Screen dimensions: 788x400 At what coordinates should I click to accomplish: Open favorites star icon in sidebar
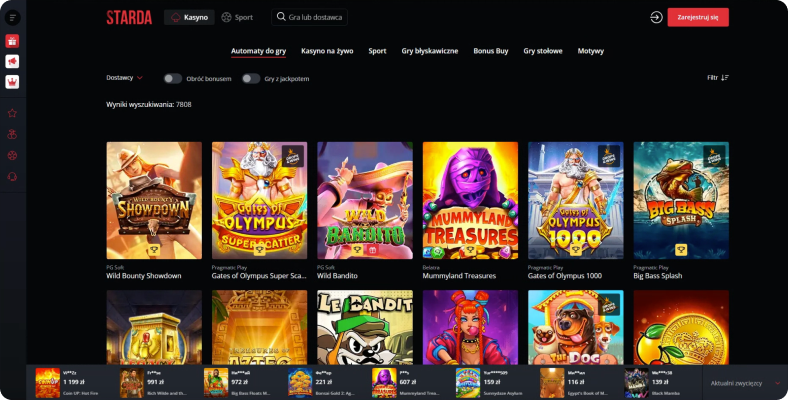tap(13, 113)
